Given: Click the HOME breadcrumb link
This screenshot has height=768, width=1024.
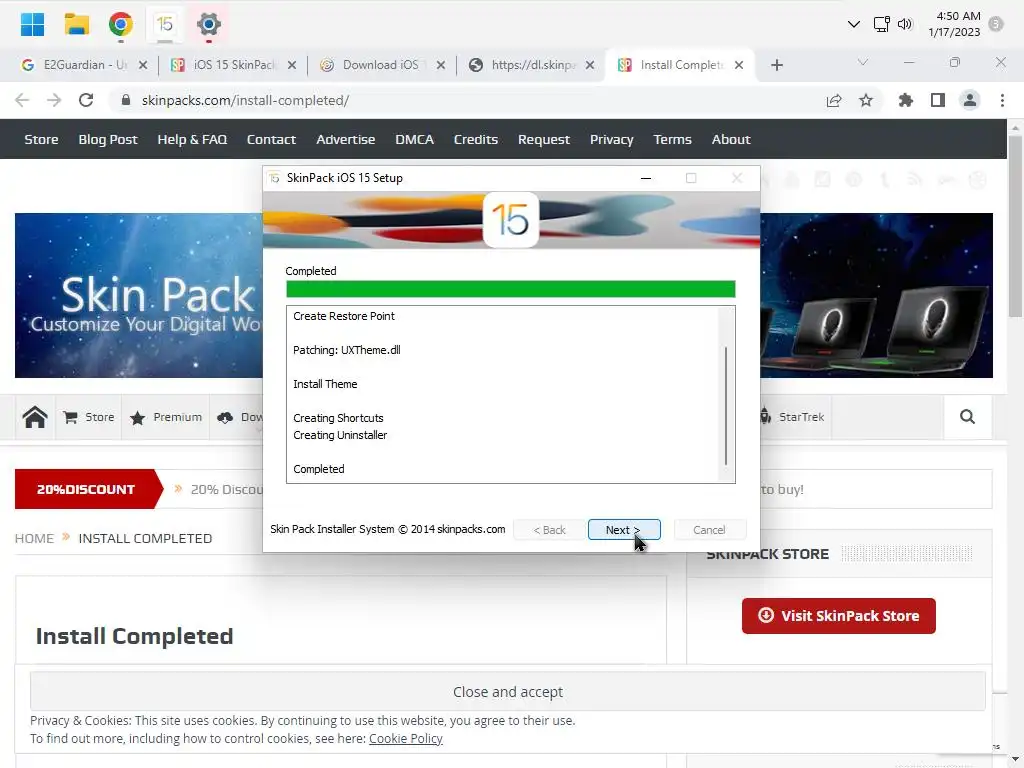Looking at the screenshot, I should (x=34, y=538).
